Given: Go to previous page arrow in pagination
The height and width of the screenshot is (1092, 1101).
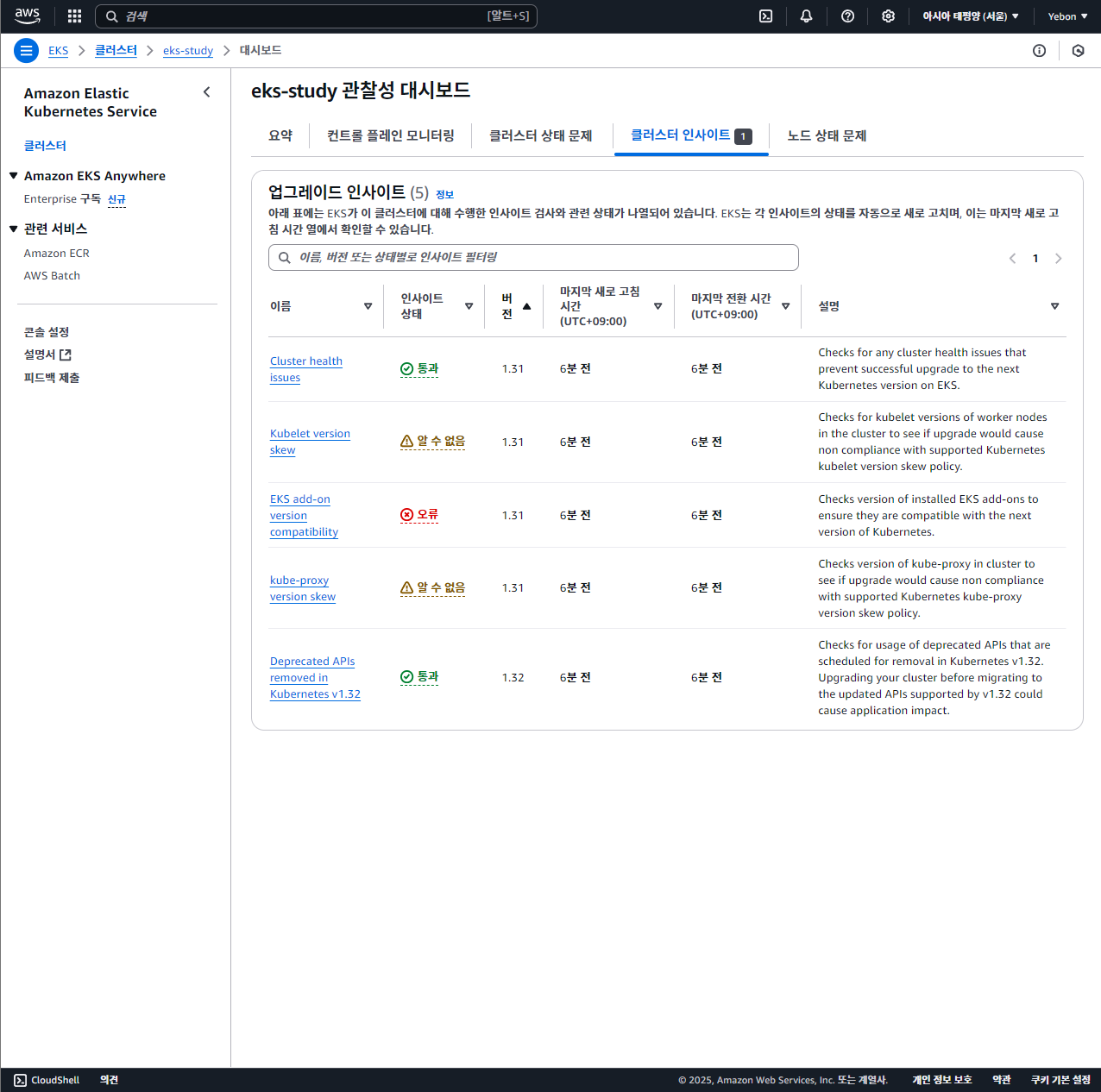Looking at the screenshot, I should point(1012,259).
